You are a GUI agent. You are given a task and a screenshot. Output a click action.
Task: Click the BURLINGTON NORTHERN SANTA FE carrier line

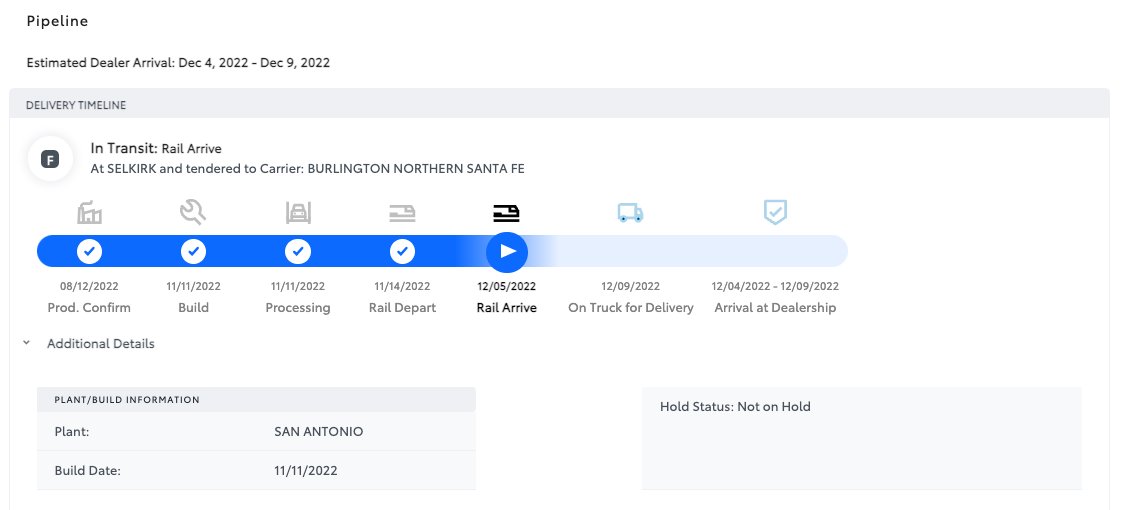click(x=308, y=169)
